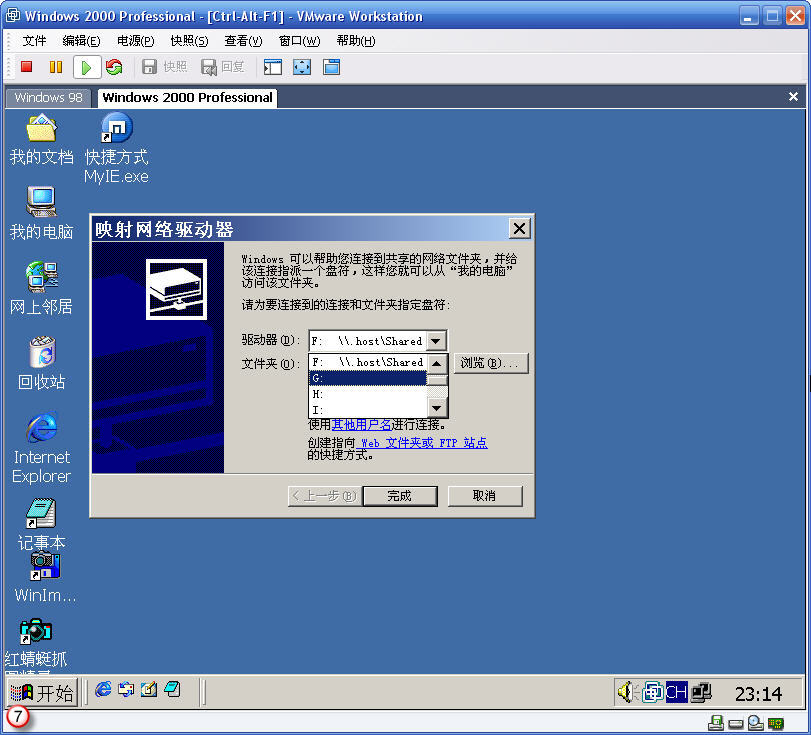Click the drive list scroll down arrow
Image resolution: width=811 pixels, height=735 pixels.
[437, 408]
